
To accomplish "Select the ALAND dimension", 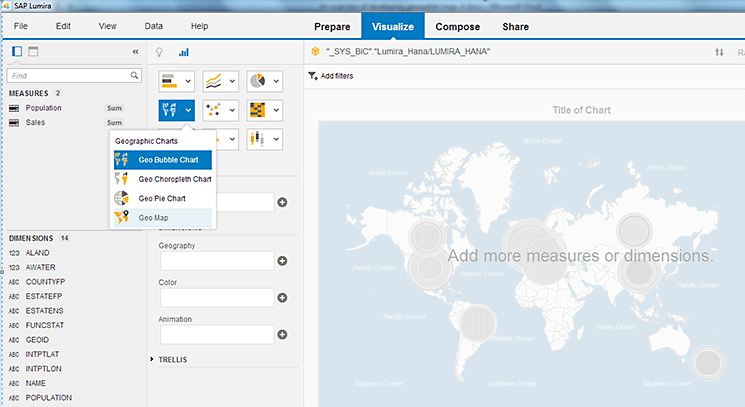I will pos(37,253).
